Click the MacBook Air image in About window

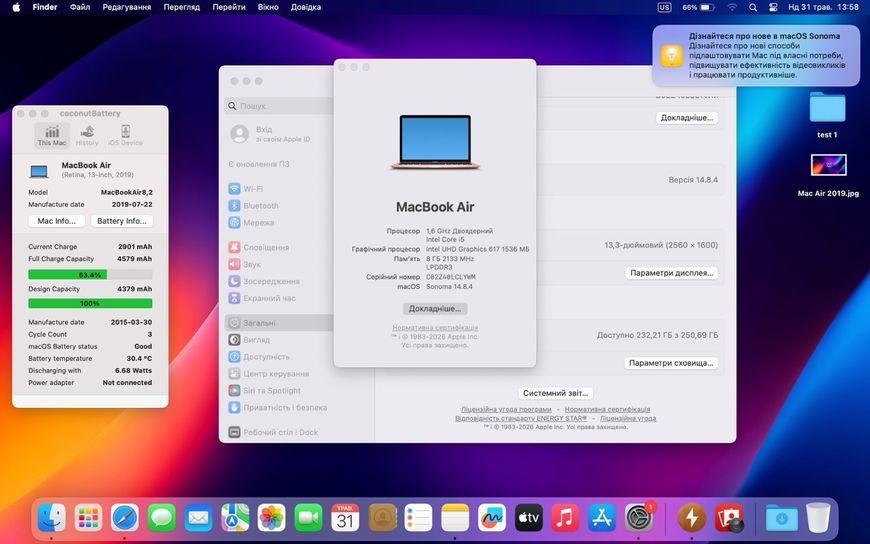pyautogui.click(x=435, y=142)
